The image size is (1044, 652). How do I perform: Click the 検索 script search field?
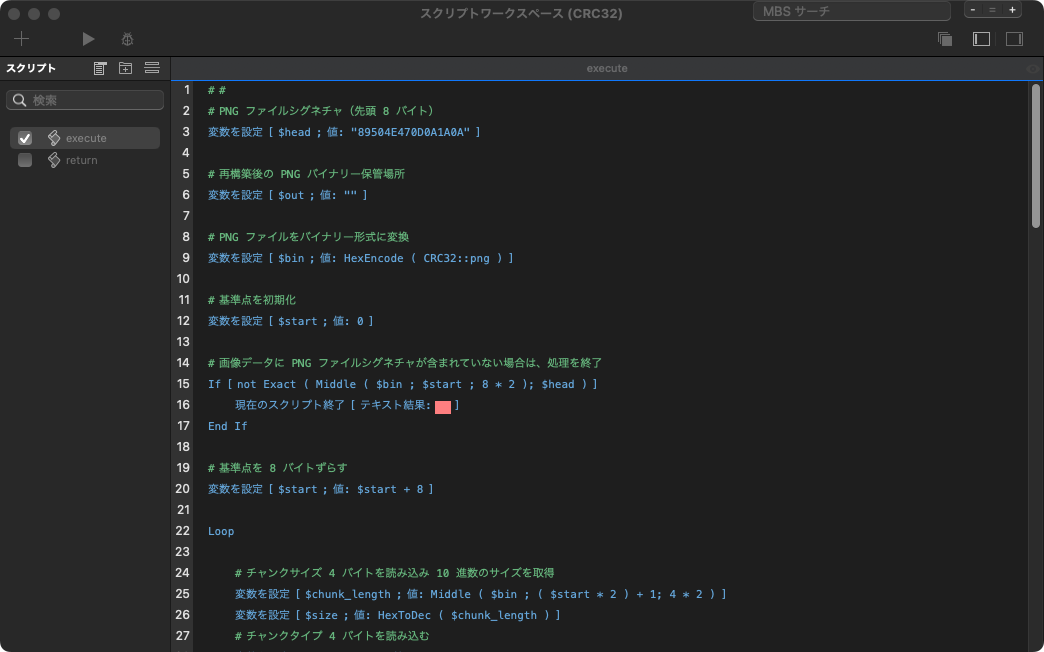(x=85, y=100)
